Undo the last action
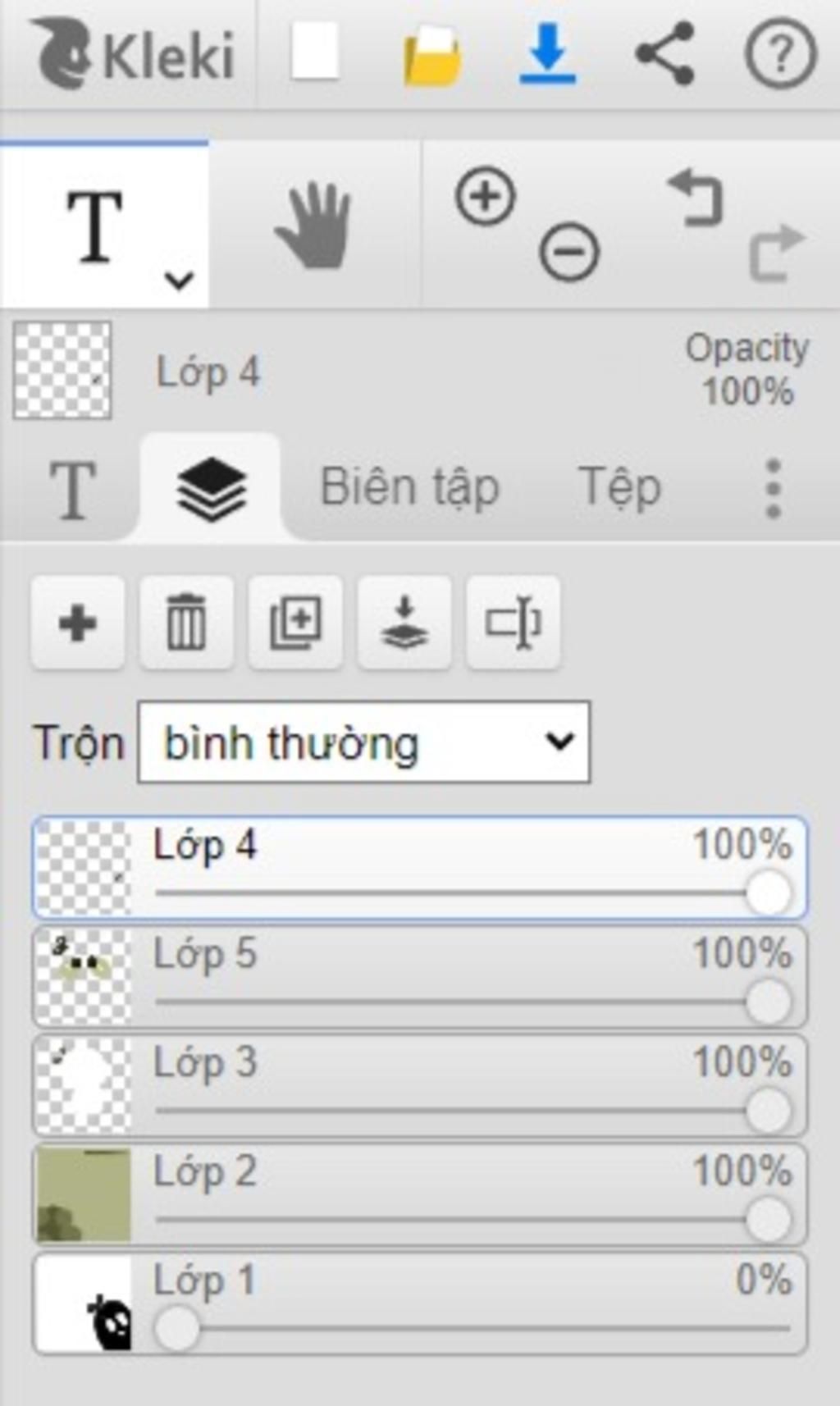The image size is (840, 1406). click(696, 197)
